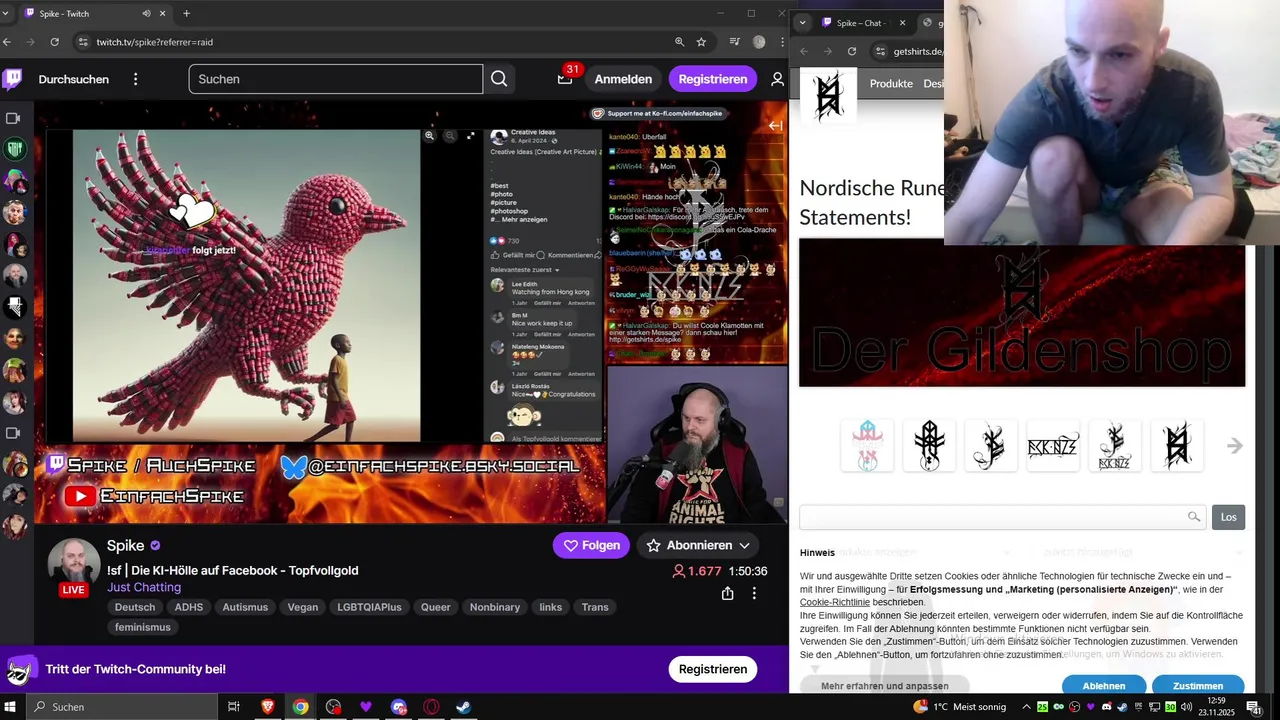This screenshot has width=1280, height=720.
Task: Open the Opera GX taskbar icon
Action: click(432, 707)
